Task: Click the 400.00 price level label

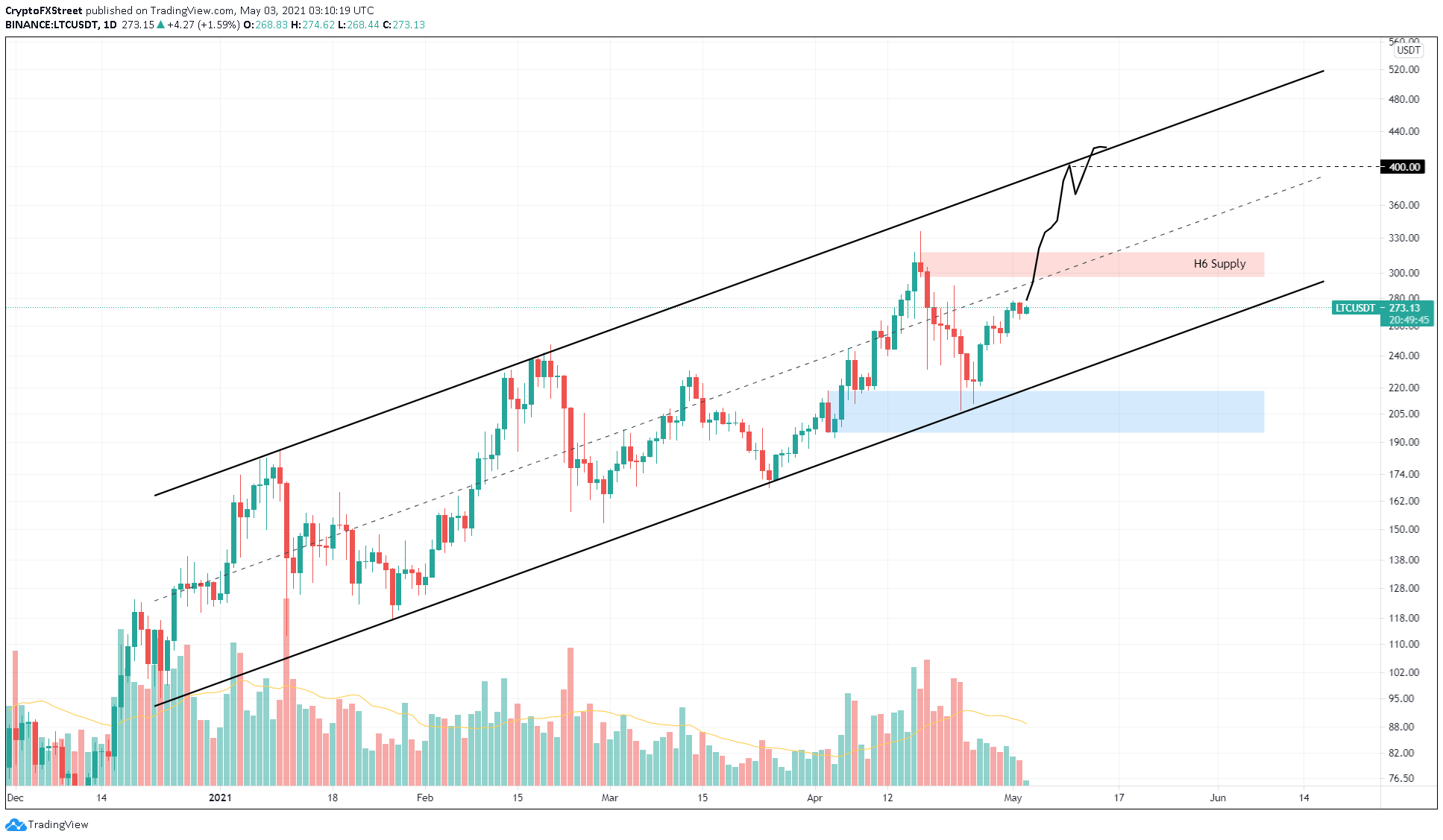Action: 1403,167
